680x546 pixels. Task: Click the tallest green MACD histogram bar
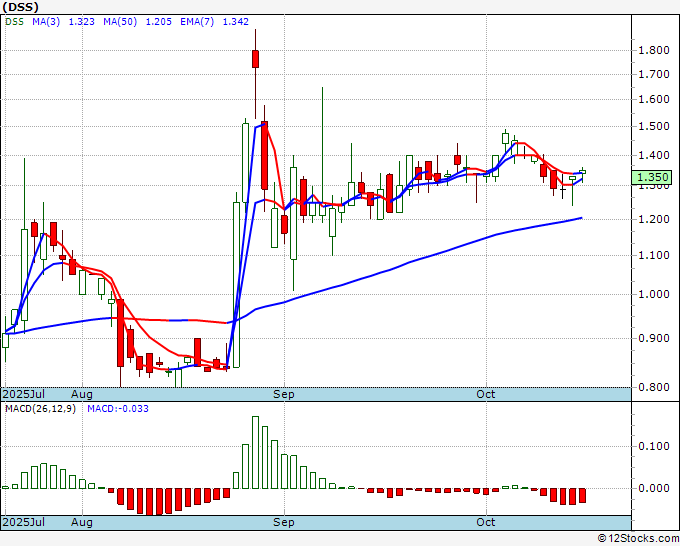pyautogui.click(x=255, y=452)
